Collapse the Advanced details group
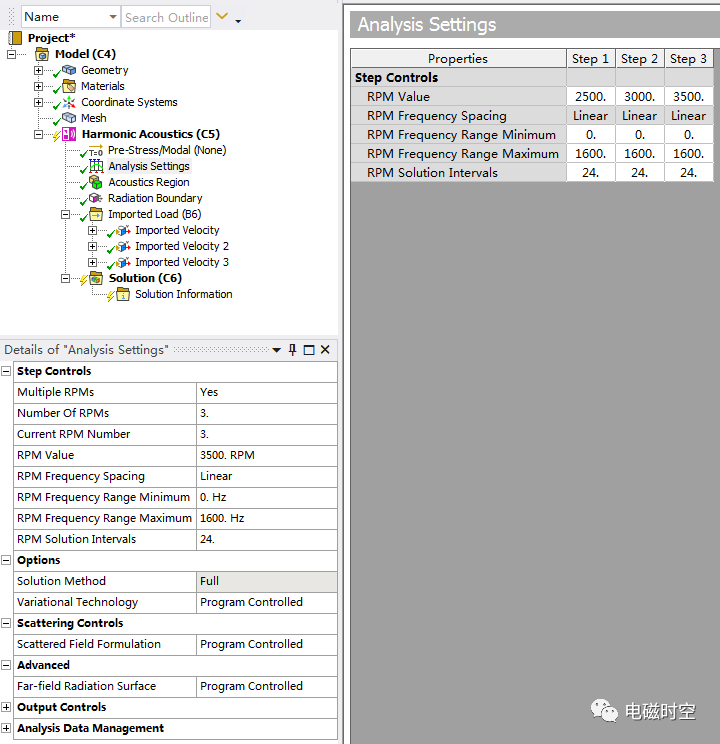Screen dimensions: 720x744 (x=6, y=665)
